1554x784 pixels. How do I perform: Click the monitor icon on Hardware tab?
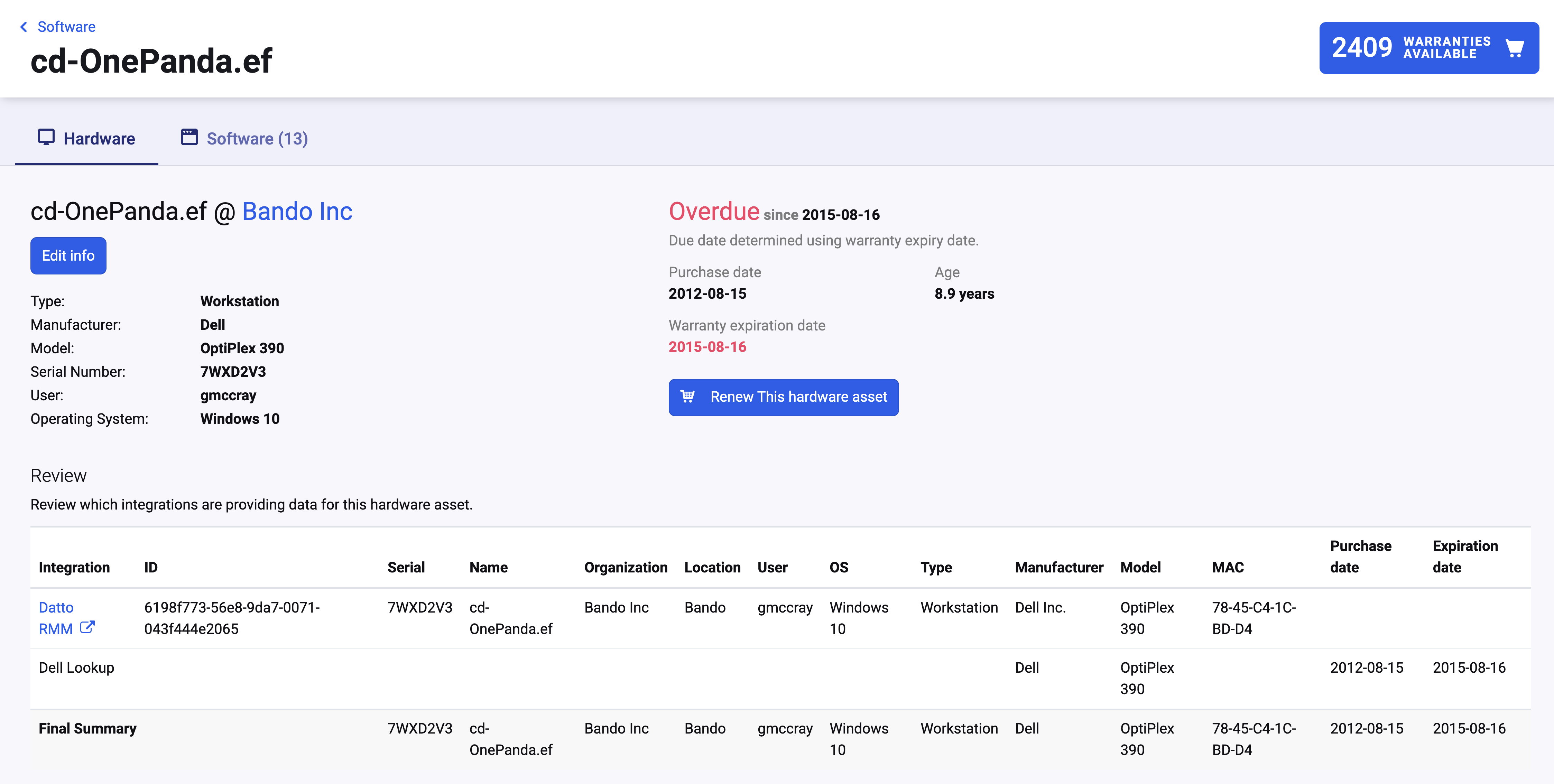[x=46, y=138]
